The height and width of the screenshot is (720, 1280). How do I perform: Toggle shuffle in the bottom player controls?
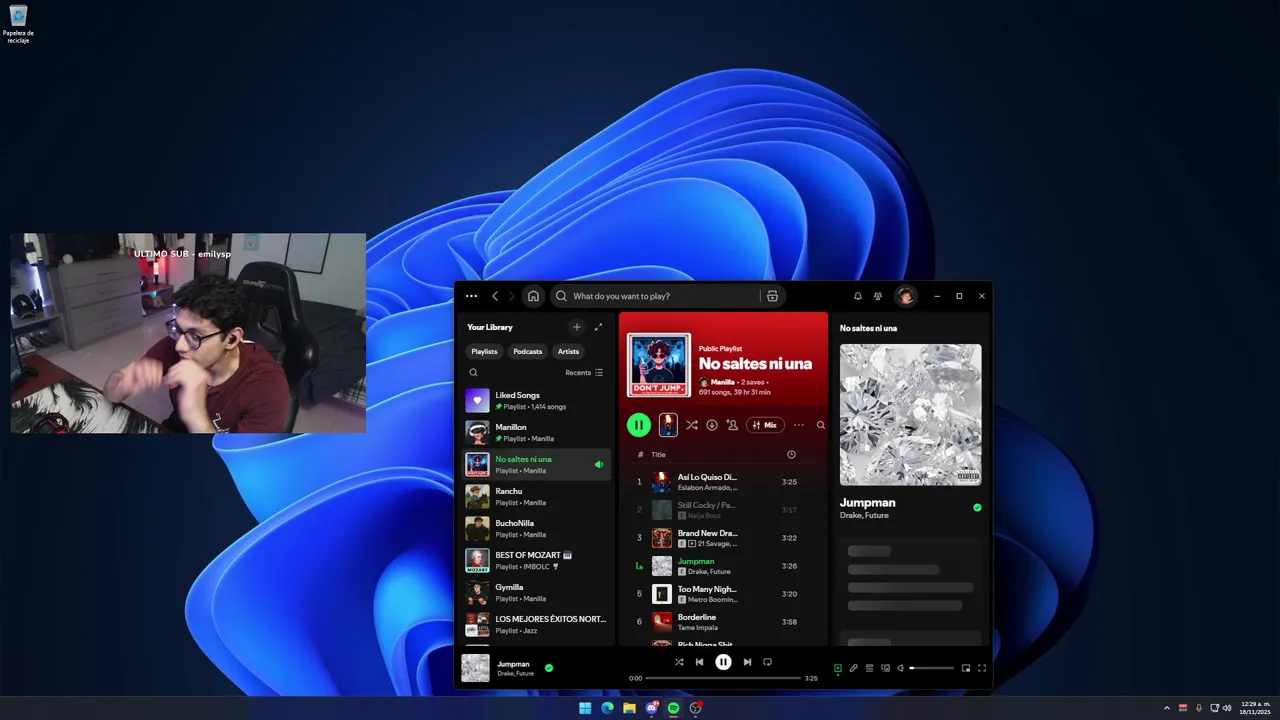pyautogui.click(x=679, y=662)
